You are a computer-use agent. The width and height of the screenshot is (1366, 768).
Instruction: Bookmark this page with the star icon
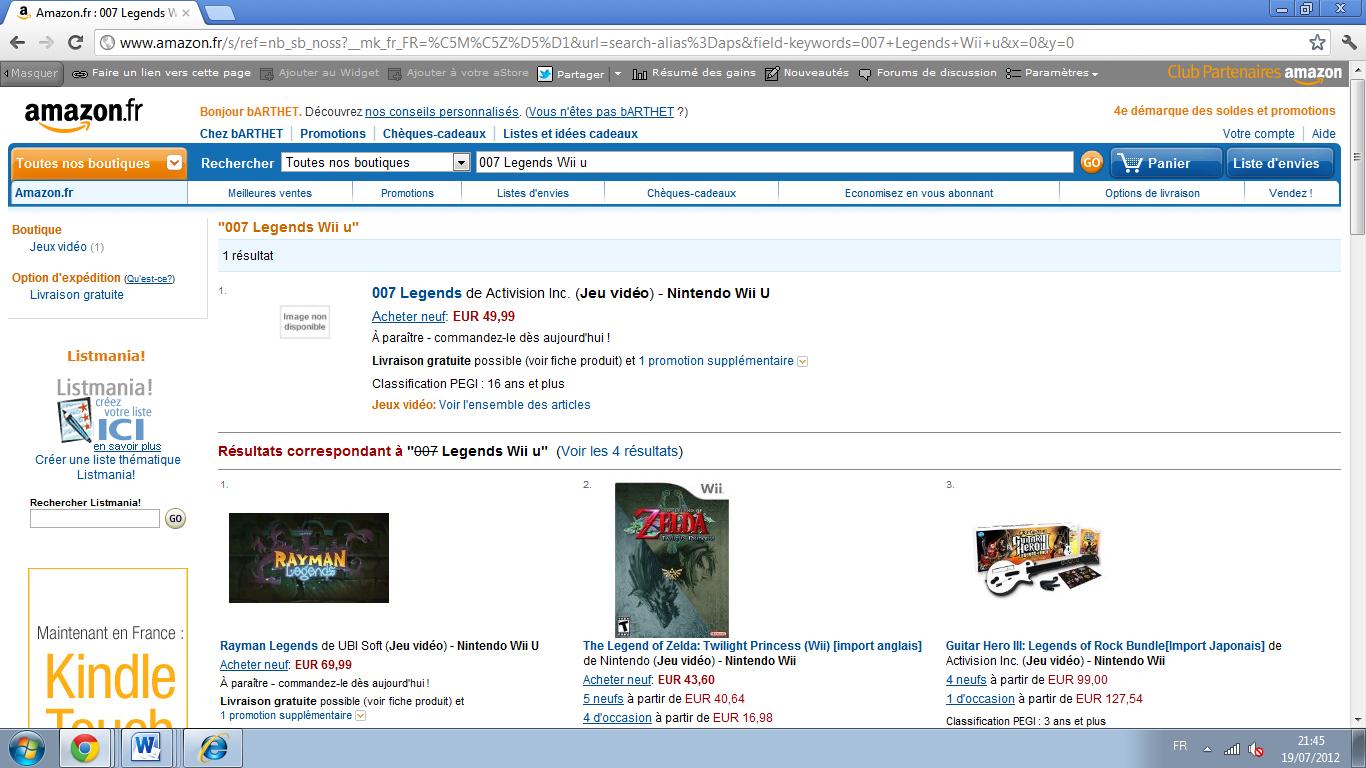point(1318,43)
